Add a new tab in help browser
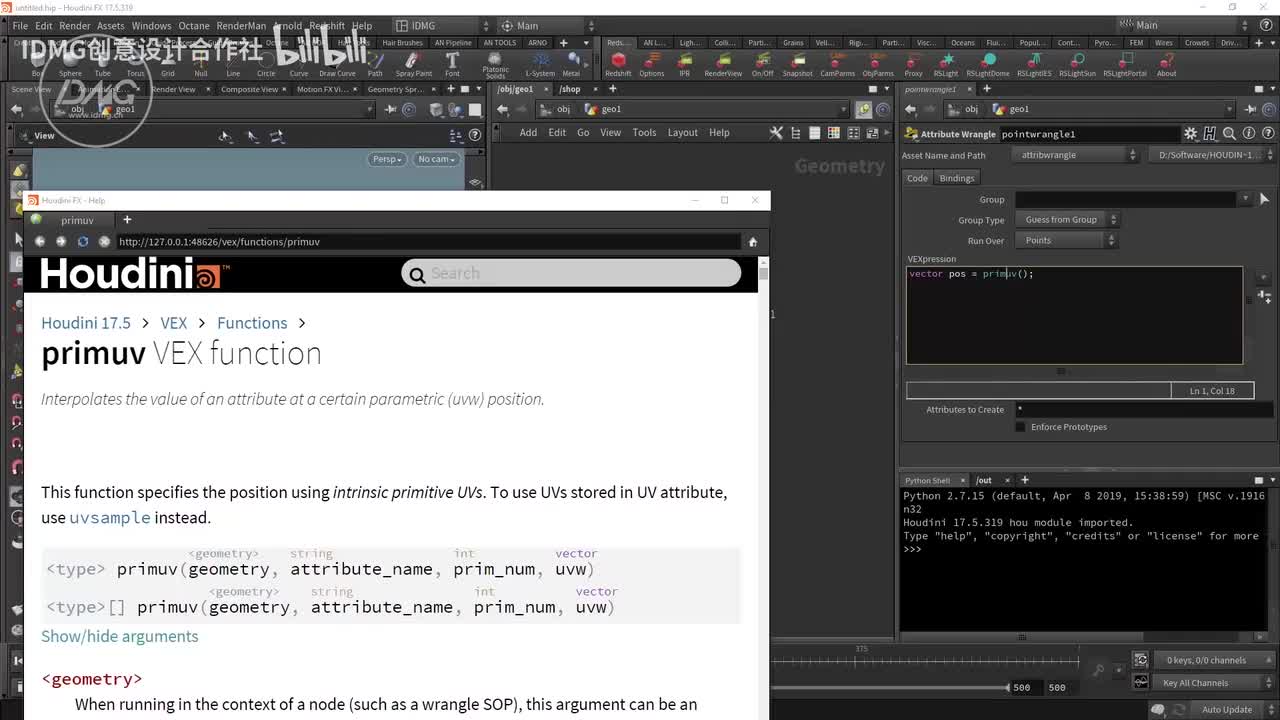This screenshot has width=1280, height=720. (x=127, y=220)
